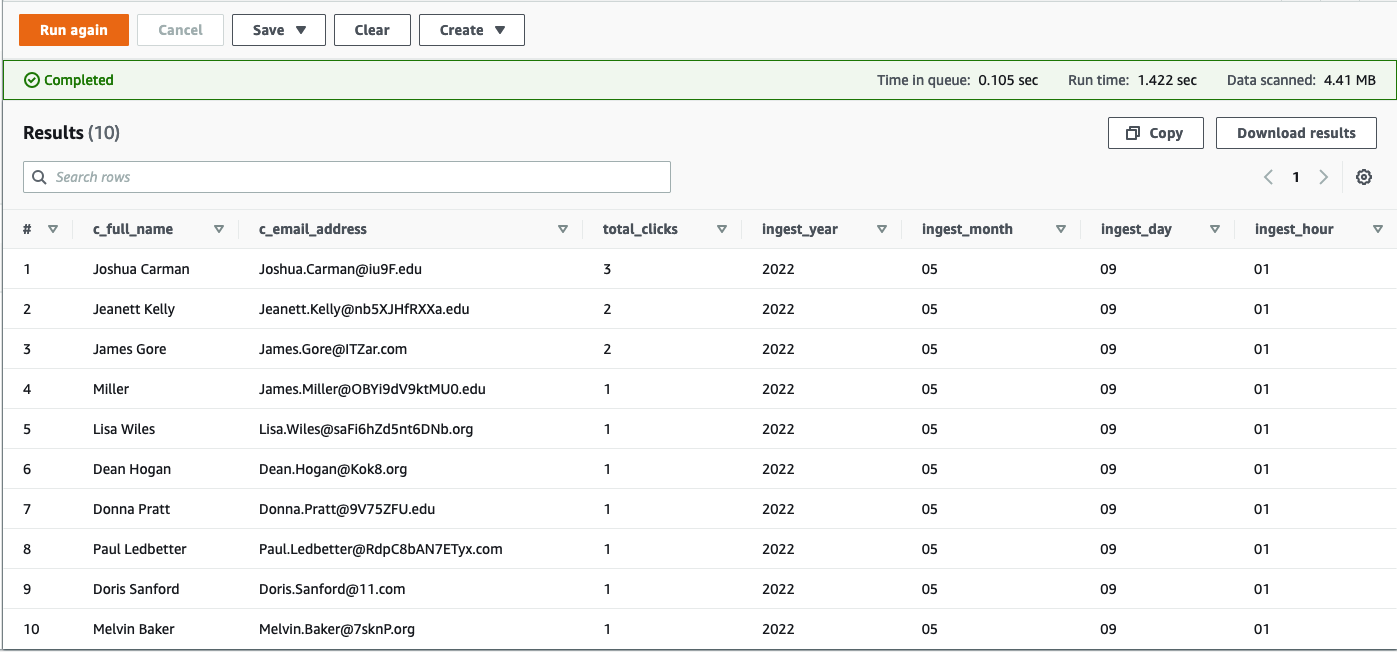Click the ingest_year column header text
The image size is (1397, 652).
click(x=800, y=229)
